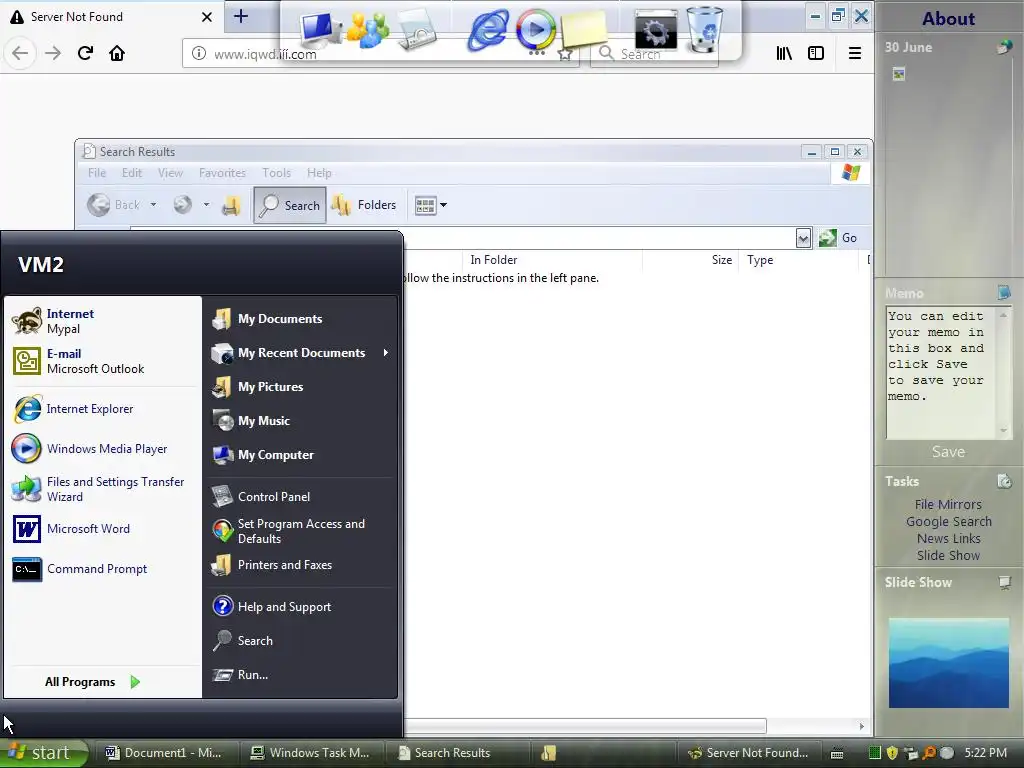Image resolution: width=1024 pixels, height=768 pixels.
Task: Click horizontal scrollbar in Search Results
Action: pyautogui.click(x=584, y=726)
